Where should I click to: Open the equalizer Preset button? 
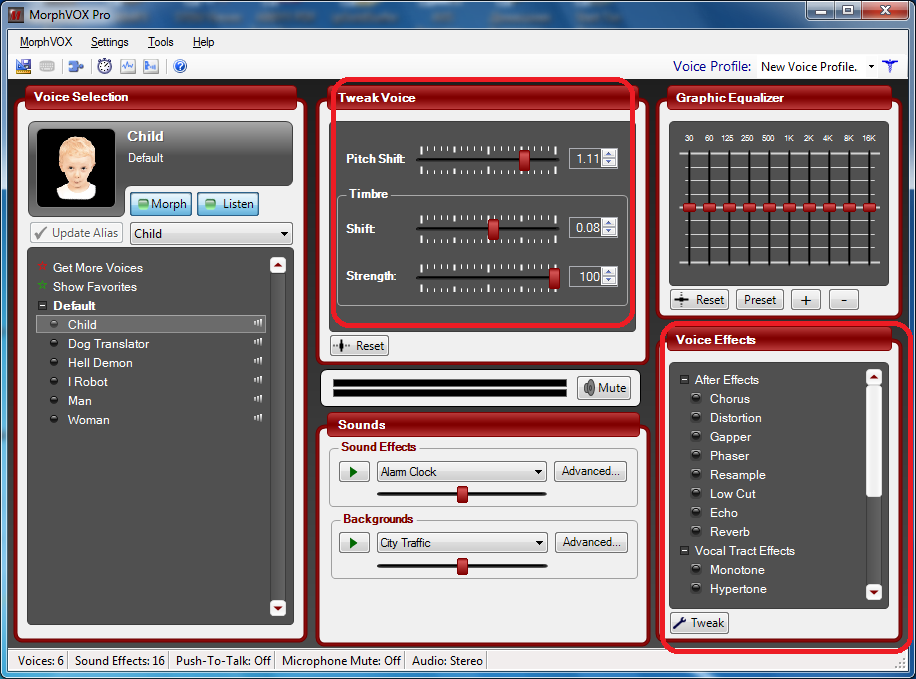pyautogui.click(x=759, y=300)
